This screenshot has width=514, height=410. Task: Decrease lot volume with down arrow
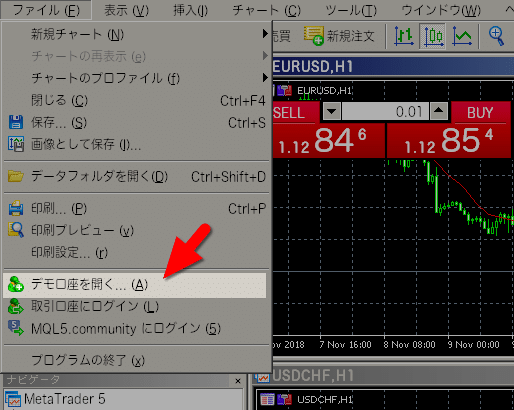[x=332, y=111]
